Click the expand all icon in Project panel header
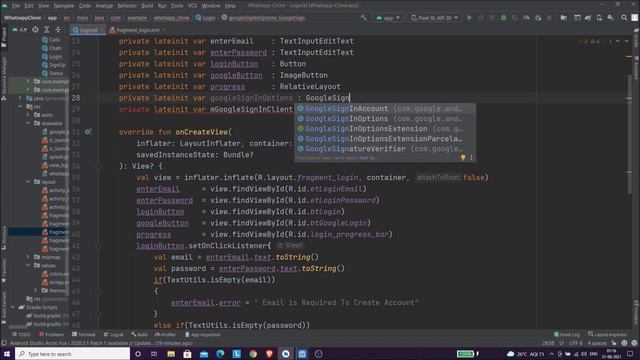Image resolution: width=640 pixels, height=360 pixels. pos(47,29)
